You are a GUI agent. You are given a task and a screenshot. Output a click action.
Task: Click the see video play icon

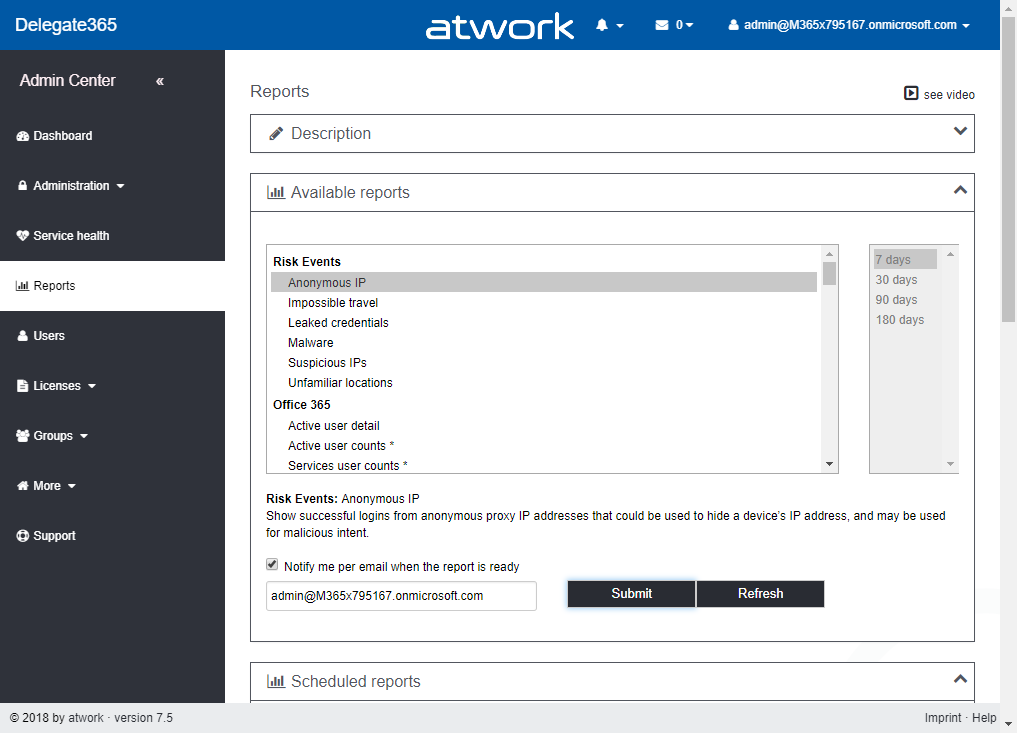(911, 93)
